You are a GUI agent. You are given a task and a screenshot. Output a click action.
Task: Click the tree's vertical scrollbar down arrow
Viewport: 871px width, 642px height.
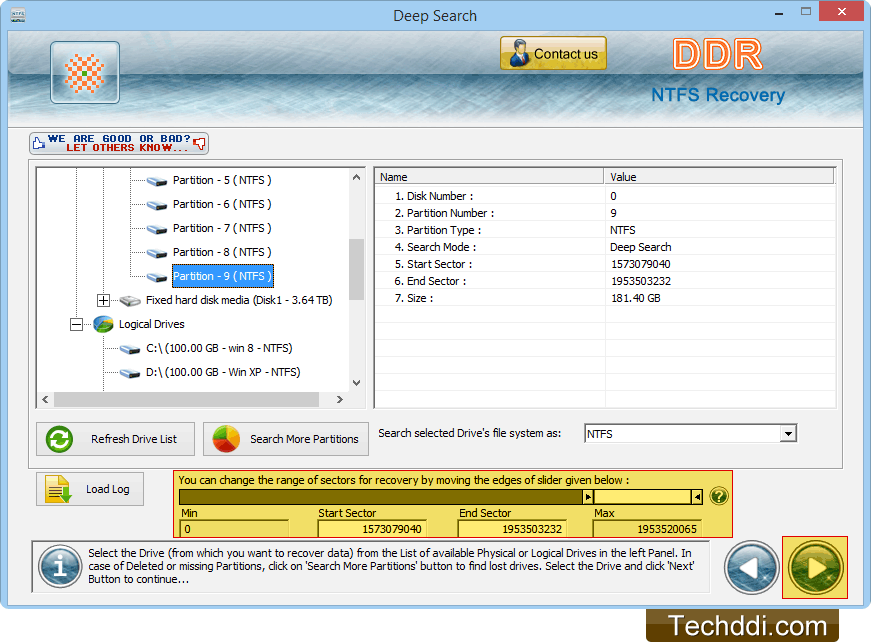tap(357, 383)
